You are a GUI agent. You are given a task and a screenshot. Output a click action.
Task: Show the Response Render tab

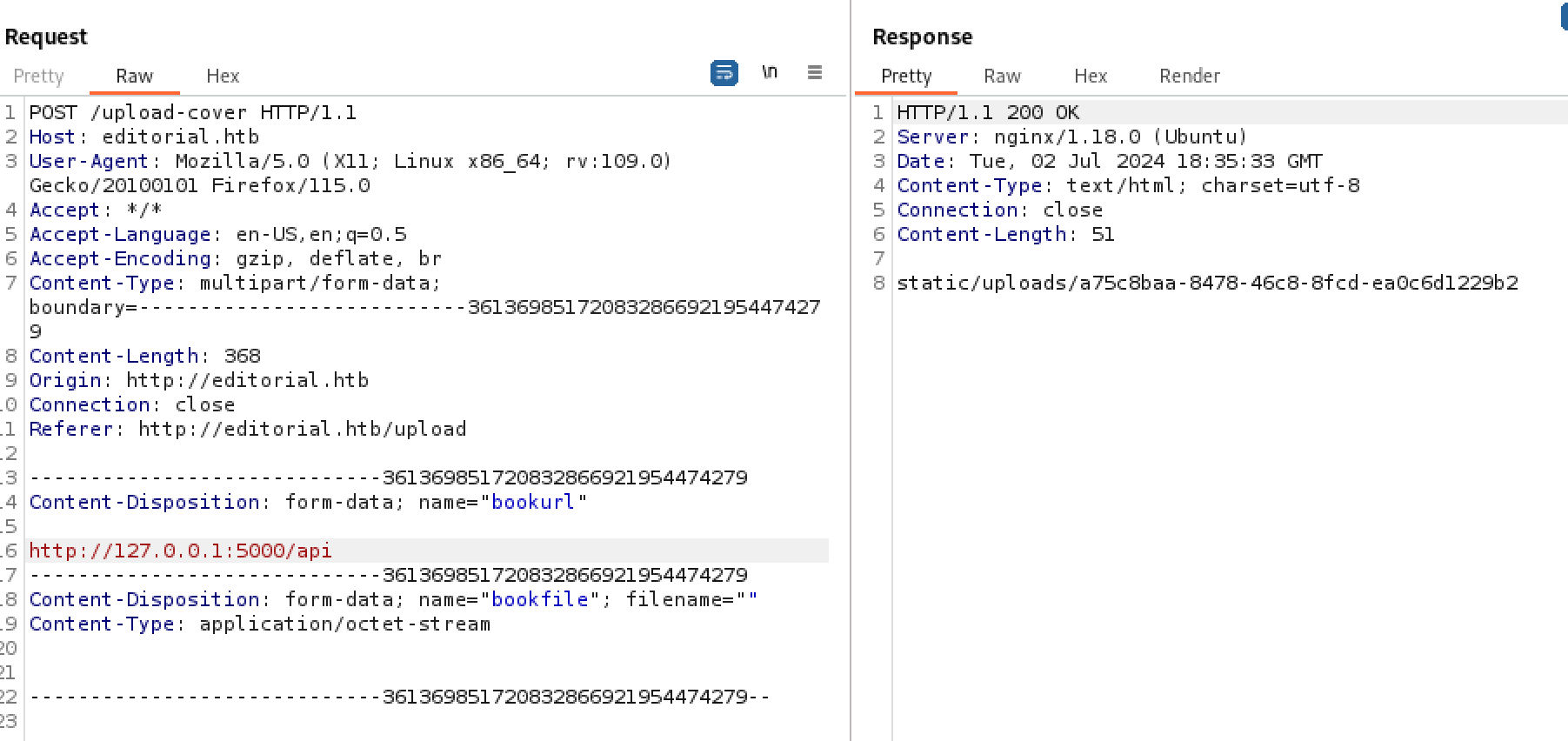pos(1189,77)
